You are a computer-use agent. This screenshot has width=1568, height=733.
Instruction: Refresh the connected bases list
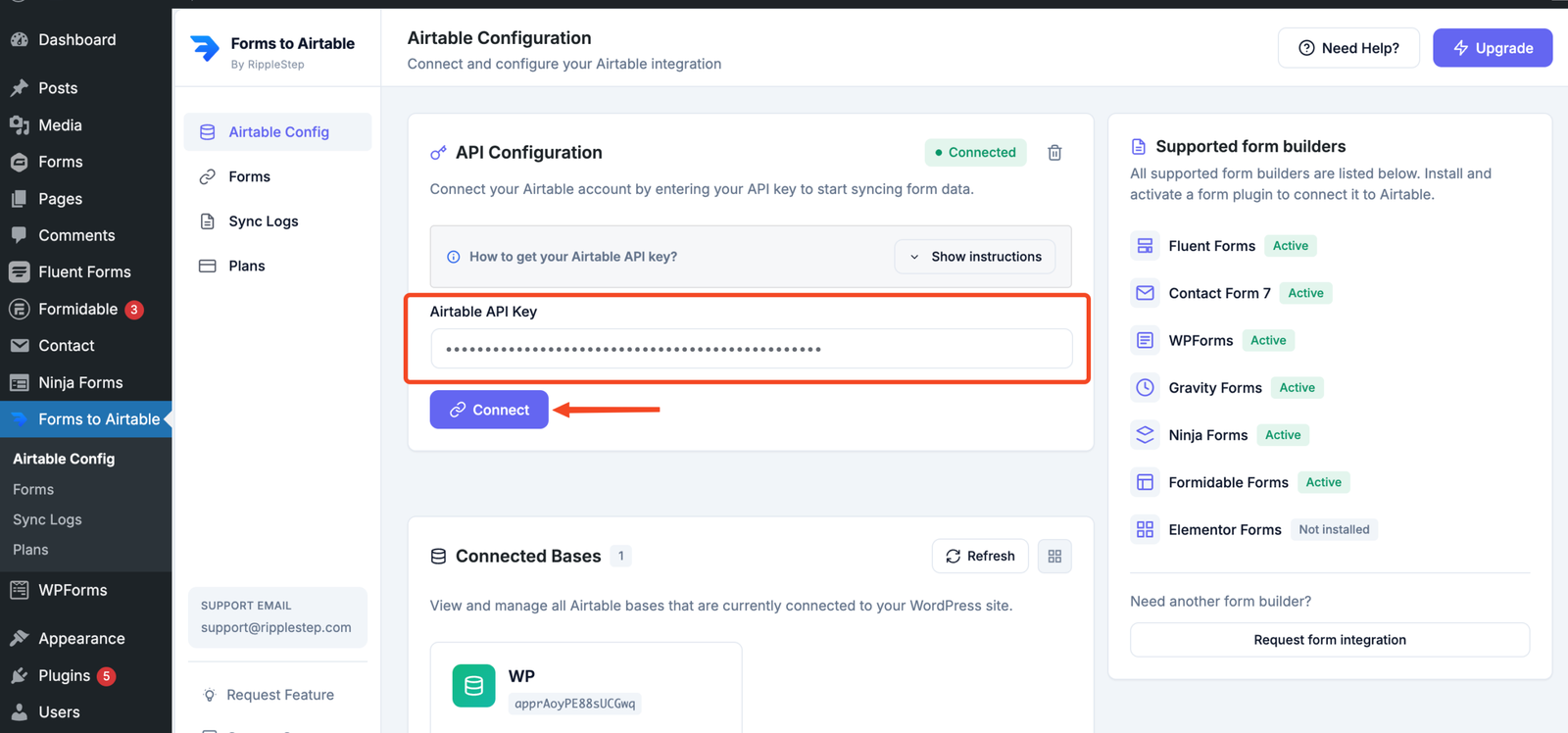[x=980, y=557]
